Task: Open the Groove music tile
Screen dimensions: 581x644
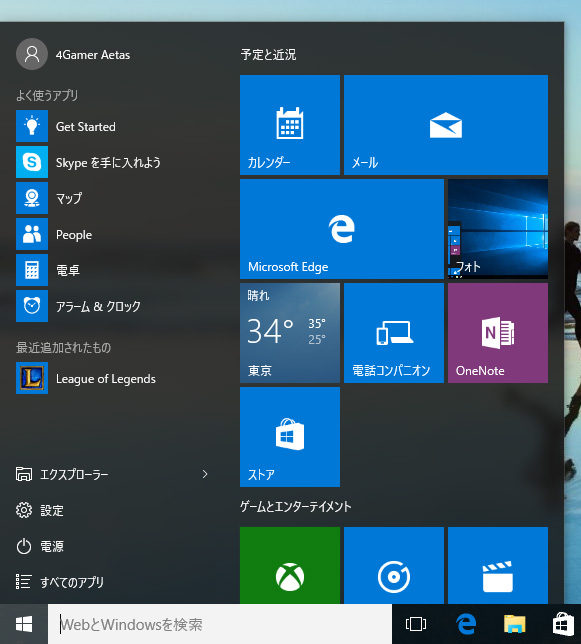Action: [394, 565]
